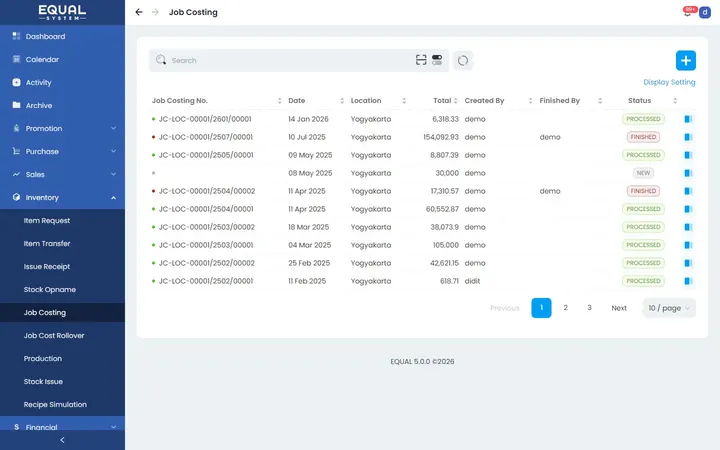Open Recipe Simulation submenu
The width and height of the screenshot is (720, 450).
[55, 404]
